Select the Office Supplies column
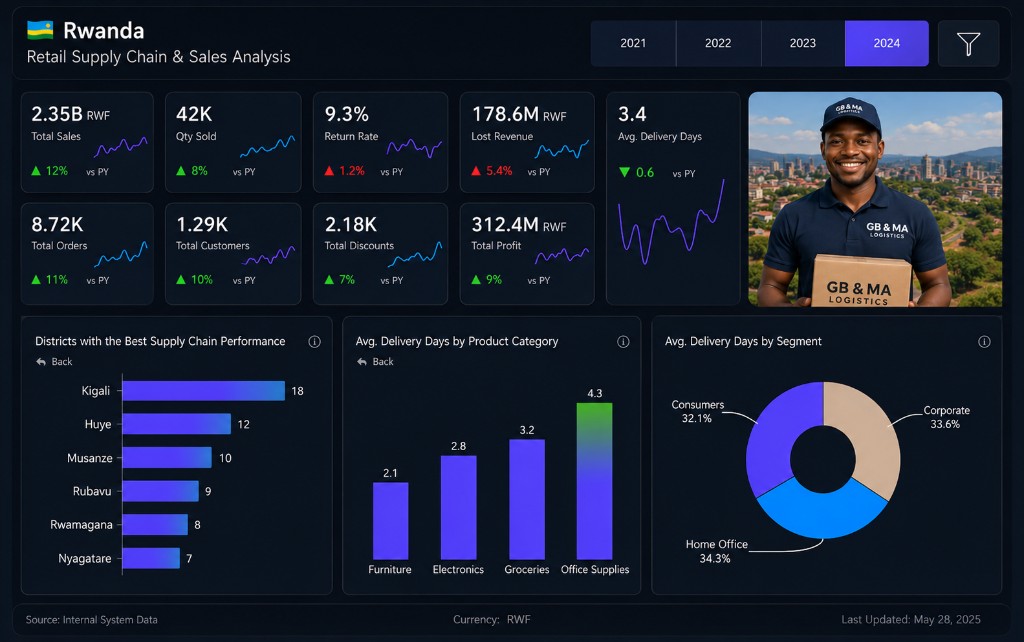1024x642 pixels. click(594, 481)
